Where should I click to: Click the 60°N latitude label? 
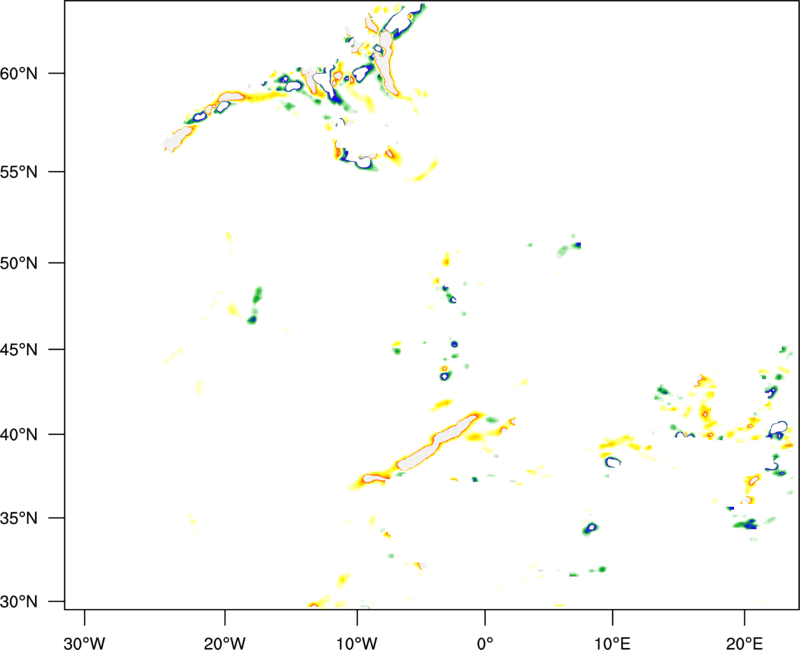click(x=19, y=73)
